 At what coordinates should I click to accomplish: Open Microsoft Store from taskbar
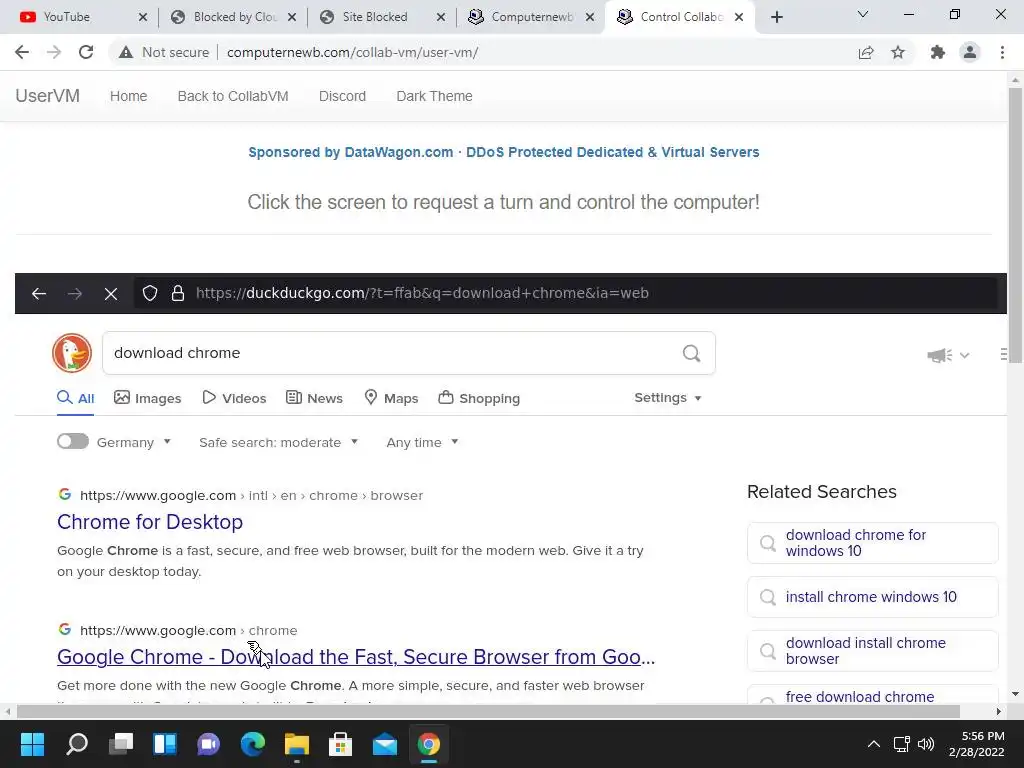(x=340, y=744)
